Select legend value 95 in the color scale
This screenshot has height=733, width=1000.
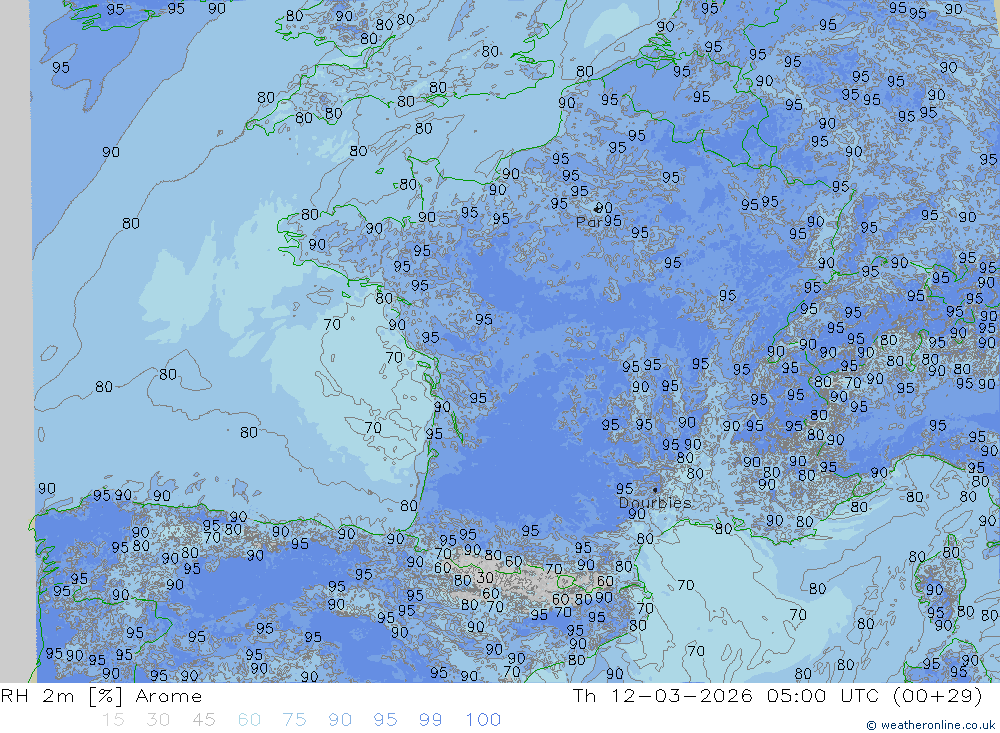[x=385, y=720]
